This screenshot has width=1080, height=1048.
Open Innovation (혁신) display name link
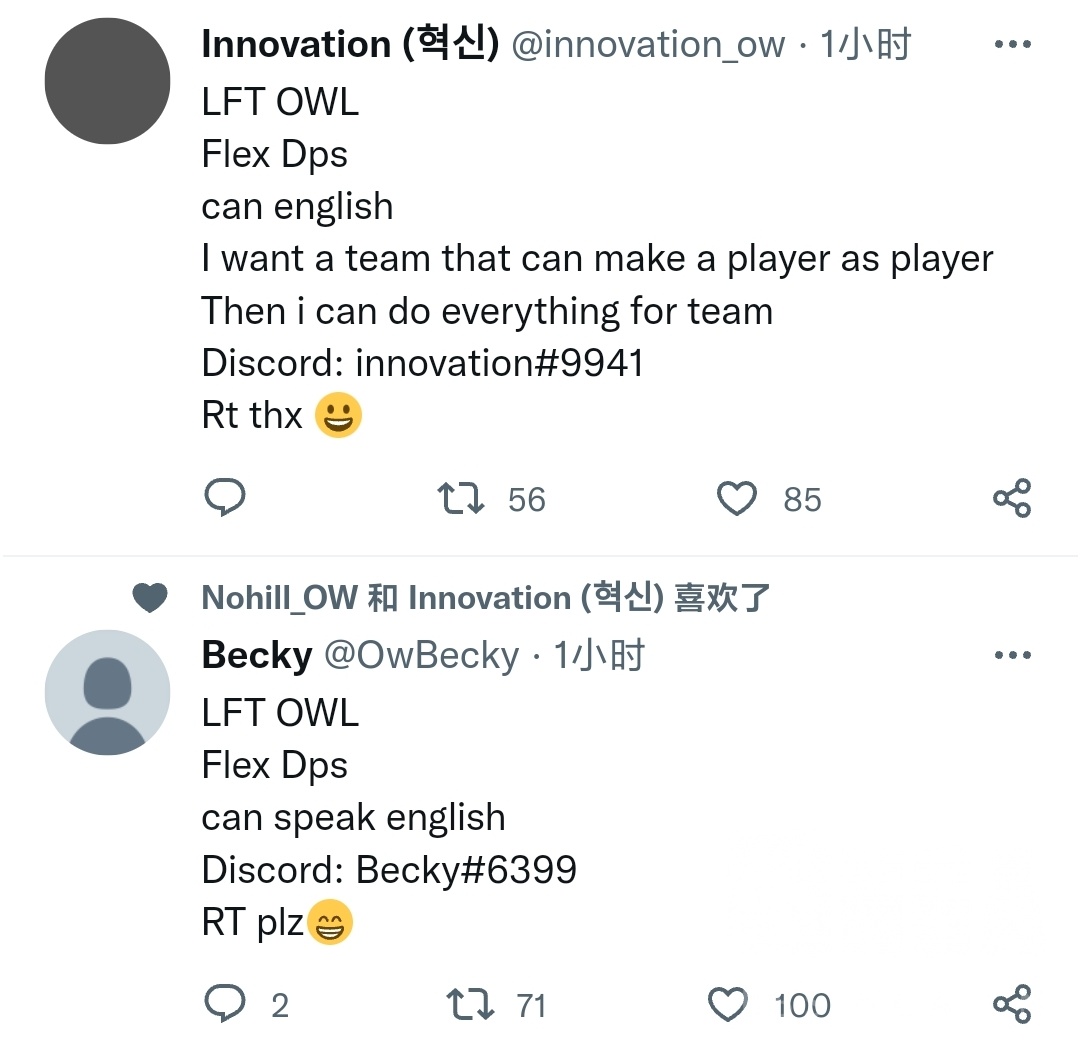[350, 45]
